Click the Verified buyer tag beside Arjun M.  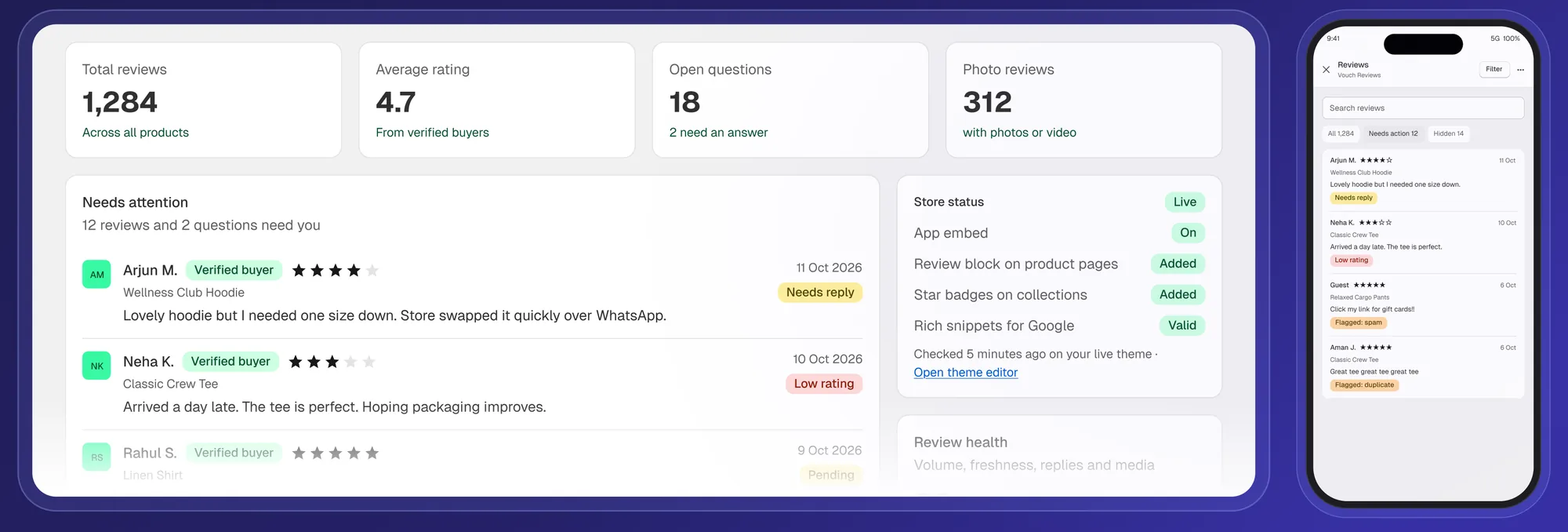pyautogui.click(x=234, y=270)
